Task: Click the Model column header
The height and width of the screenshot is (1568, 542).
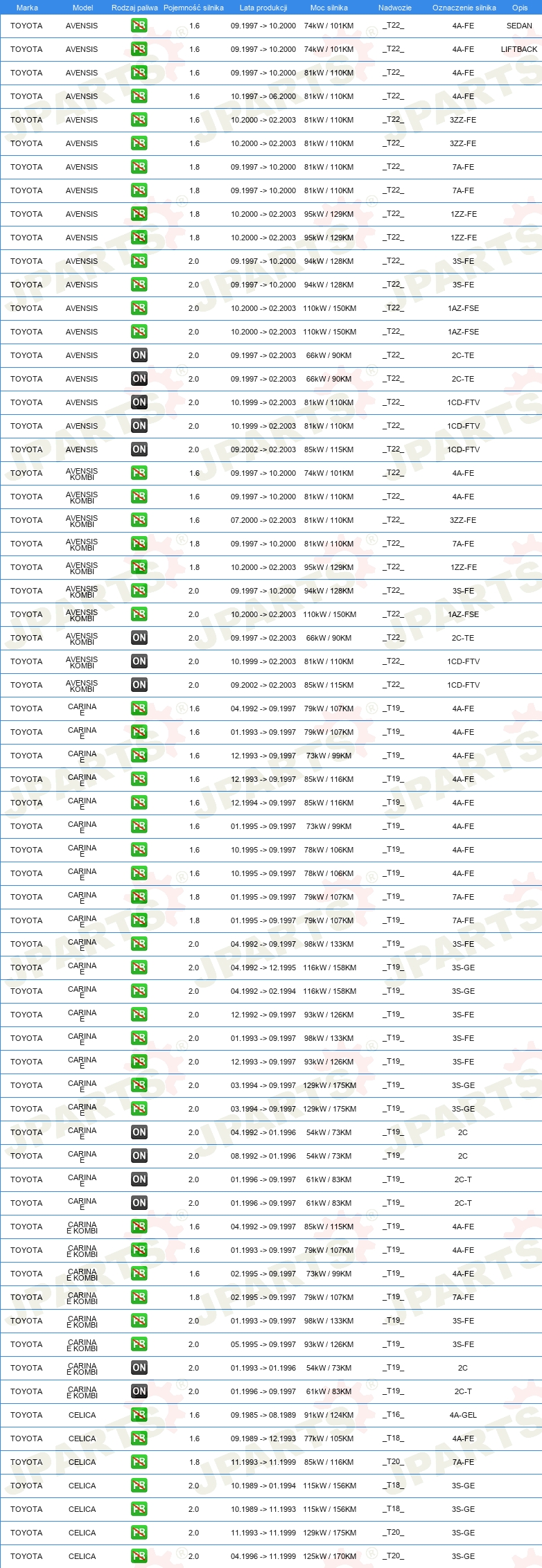Action: point(82,8)
